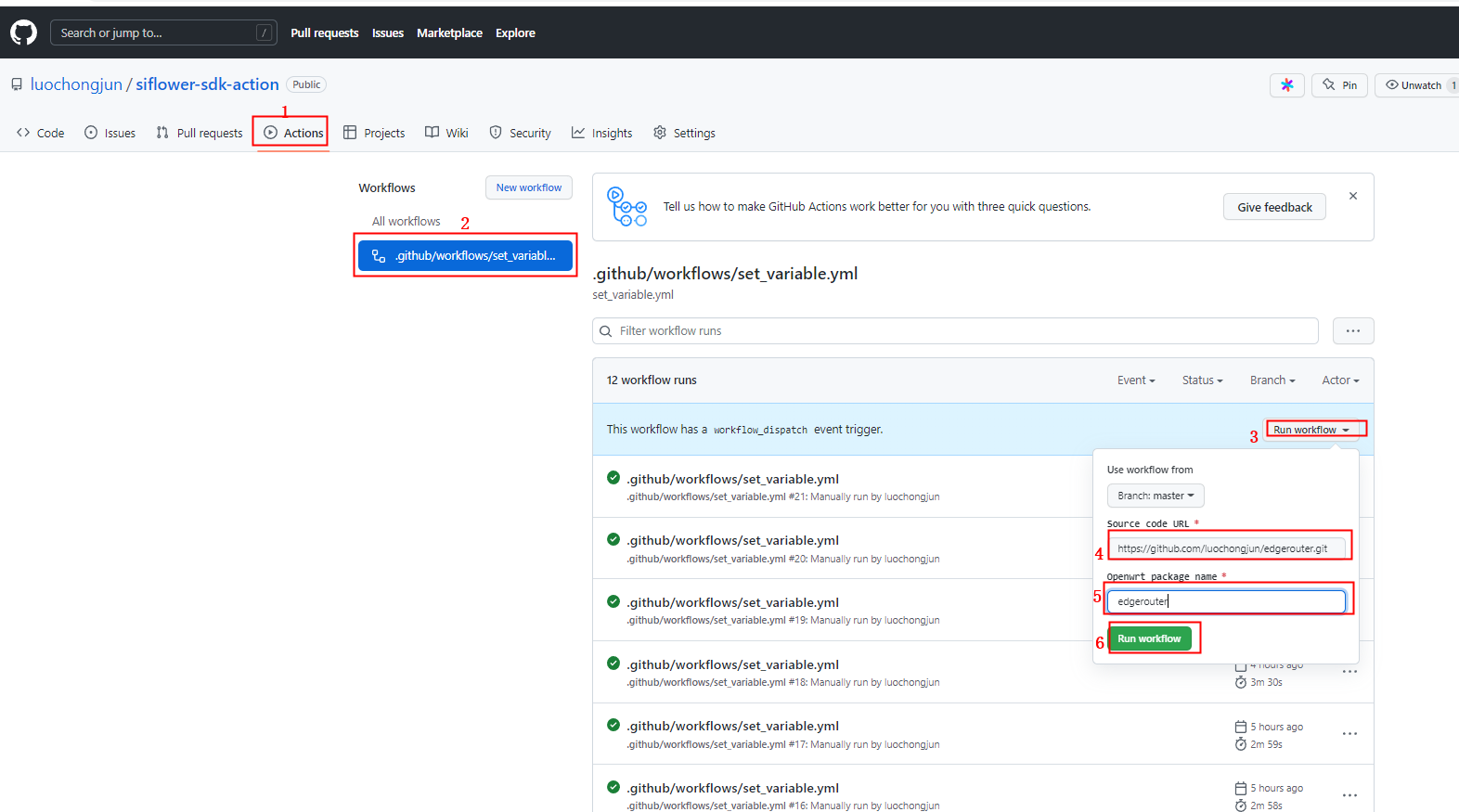This screenshot has width=1459, height=812.
Task: Open the Insights tab
Action: (x=602, y=133)
